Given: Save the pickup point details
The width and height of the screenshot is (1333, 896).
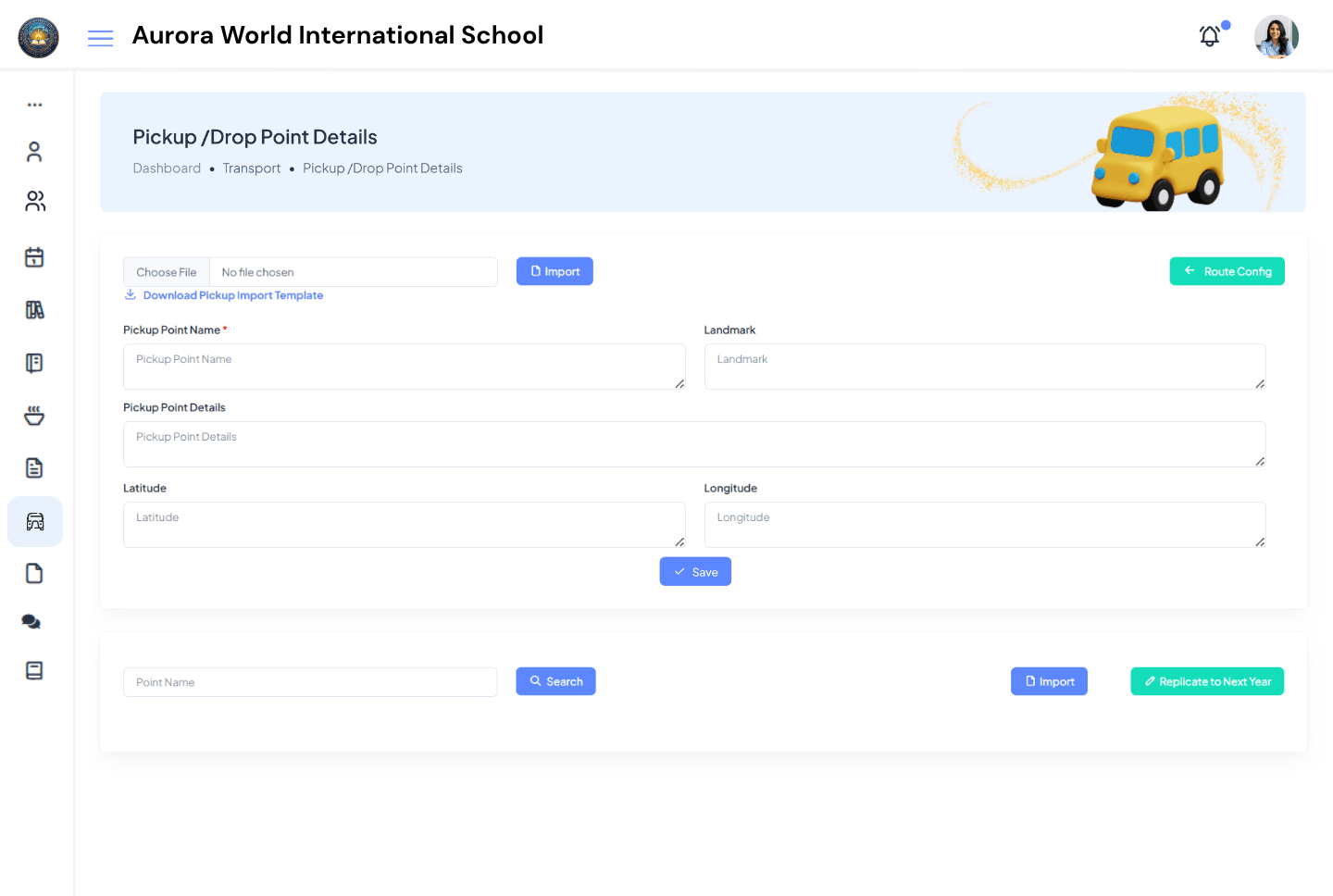Looking at the screenshot, I should coord(695,571).
